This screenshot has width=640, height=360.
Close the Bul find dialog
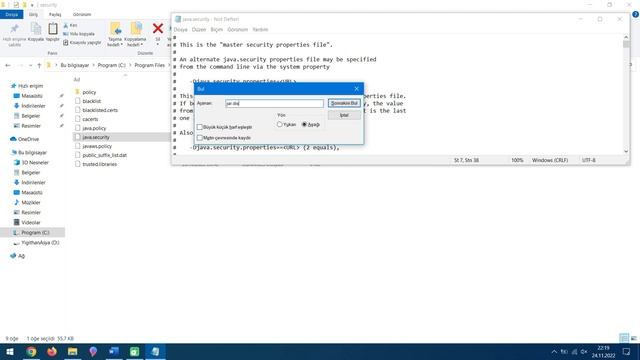pyautogui.click(x=356, y=89)
